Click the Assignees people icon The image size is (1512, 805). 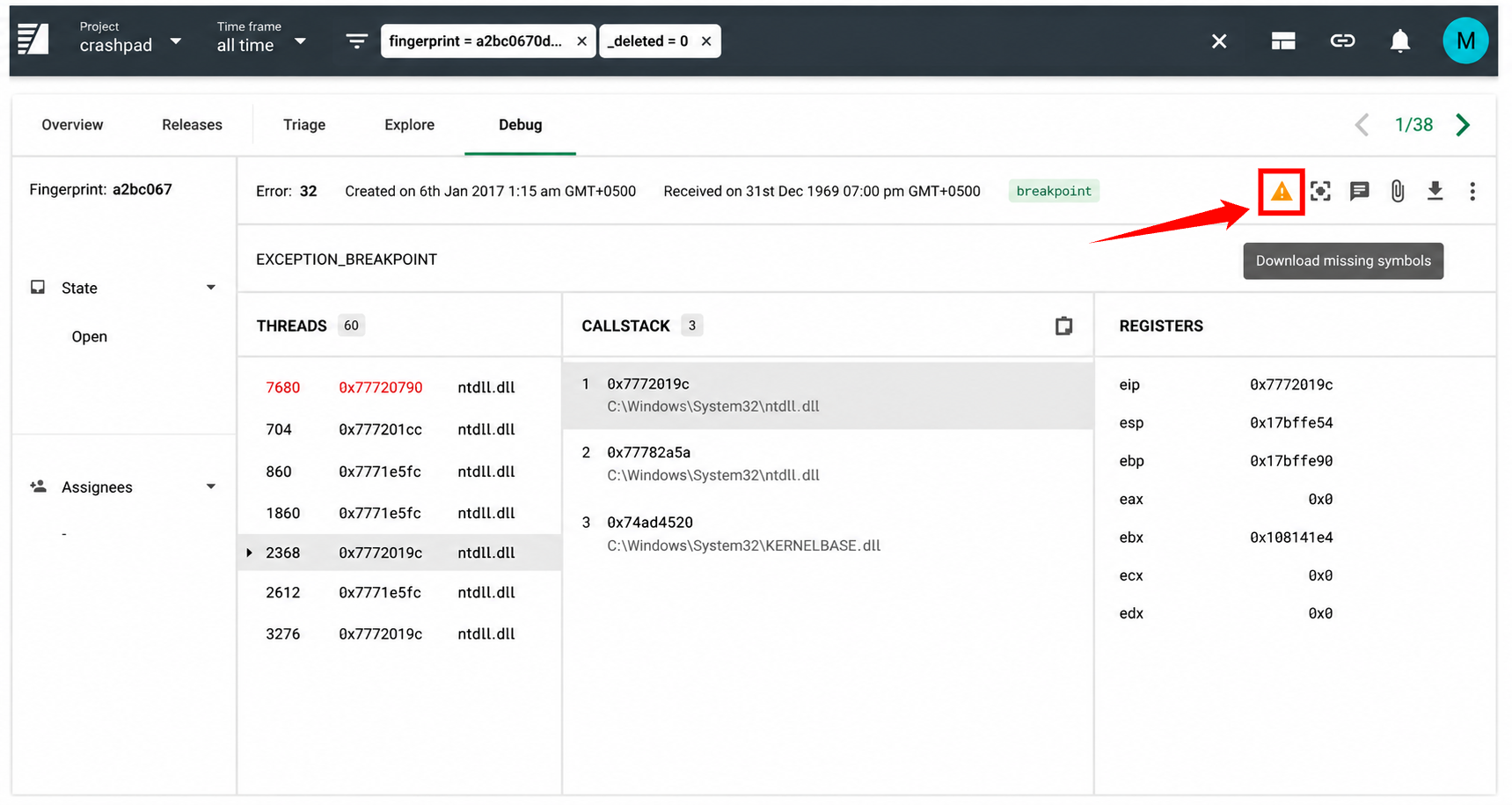pos(38,487)
